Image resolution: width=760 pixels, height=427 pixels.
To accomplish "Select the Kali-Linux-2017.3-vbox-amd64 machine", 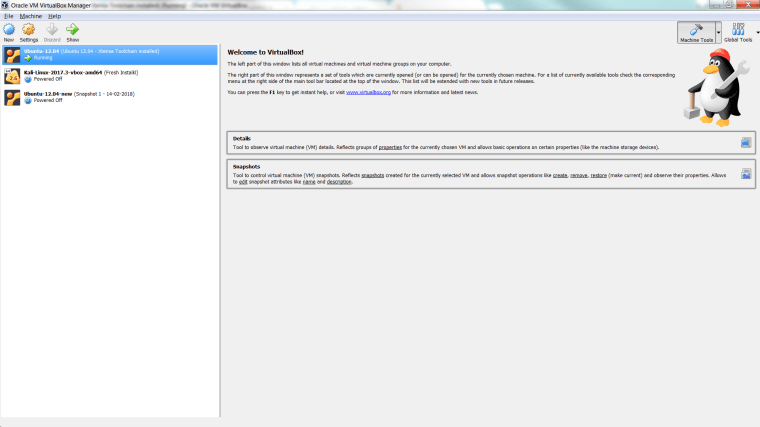I will pyautogui.click(x=110, y=76).
